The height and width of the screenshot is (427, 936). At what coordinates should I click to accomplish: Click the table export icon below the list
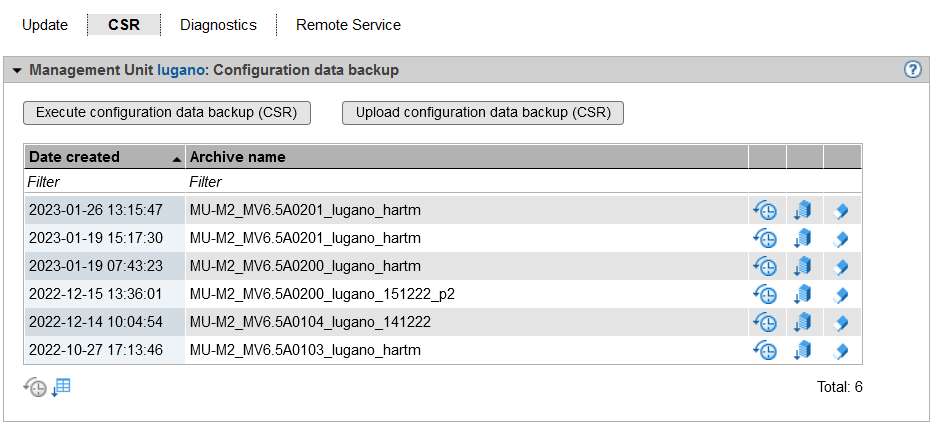click(x=62, y=387)
